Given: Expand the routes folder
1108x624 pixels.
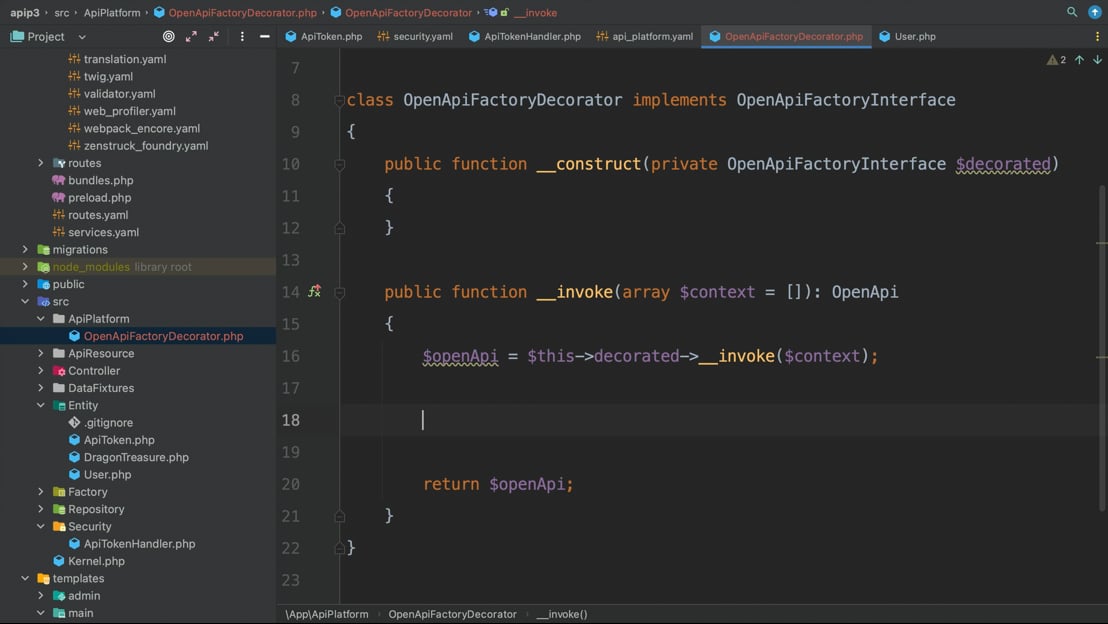Looking at the screenshot, I should click(40, 163).
